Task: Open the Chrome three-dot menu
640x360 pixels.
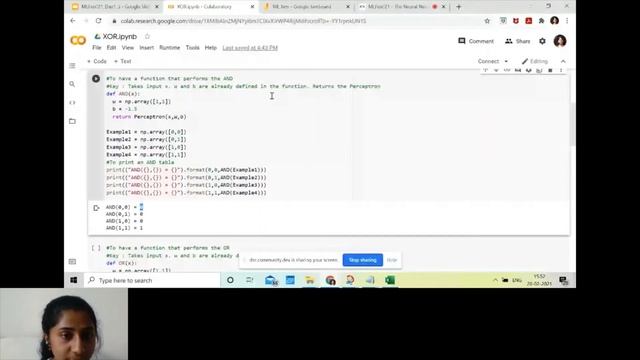Action: coord(567,21)
